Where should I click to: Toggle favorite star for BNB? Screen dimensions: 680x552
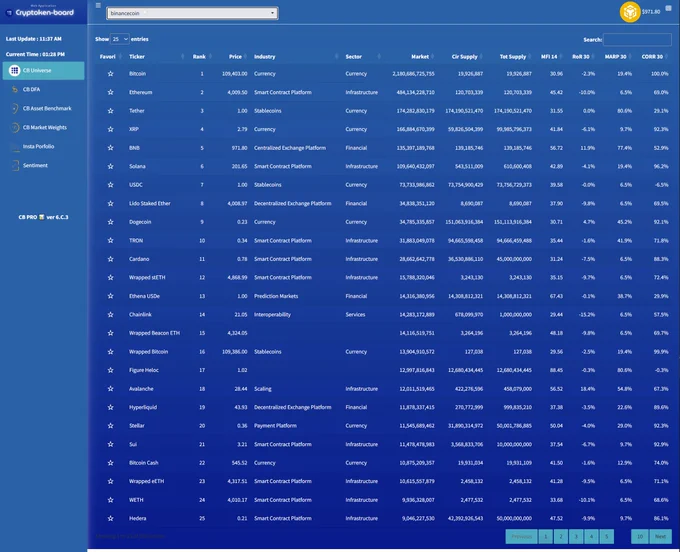[111, 148]
